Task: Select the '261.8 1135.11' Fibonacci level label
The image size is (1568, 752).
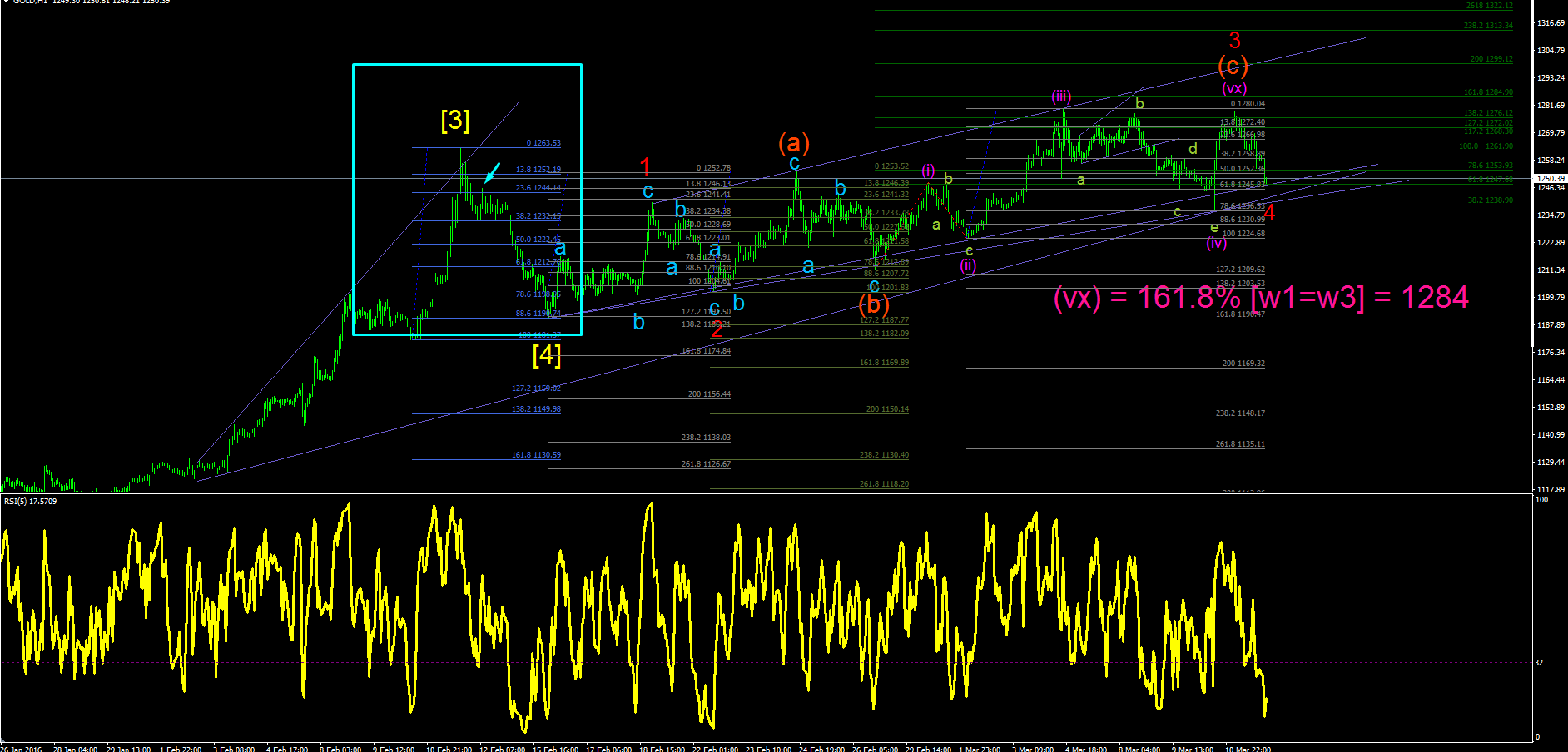Action: click(1241, 444)
